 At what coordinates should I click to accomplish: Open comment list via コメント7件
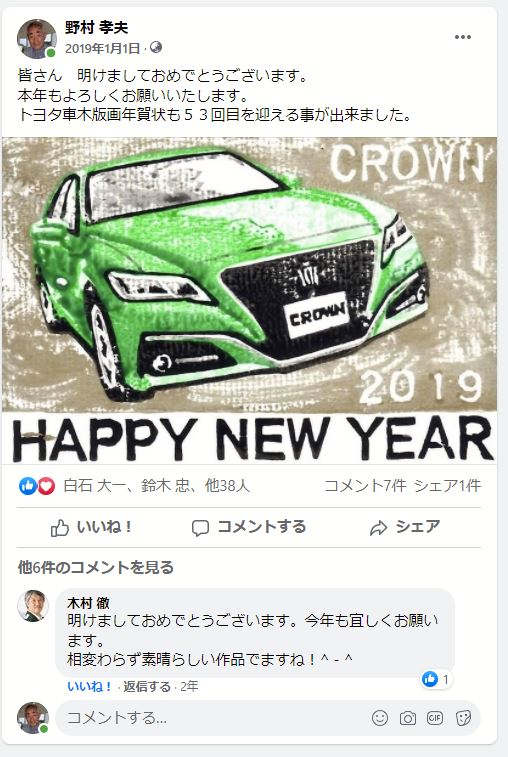[365, 486]
